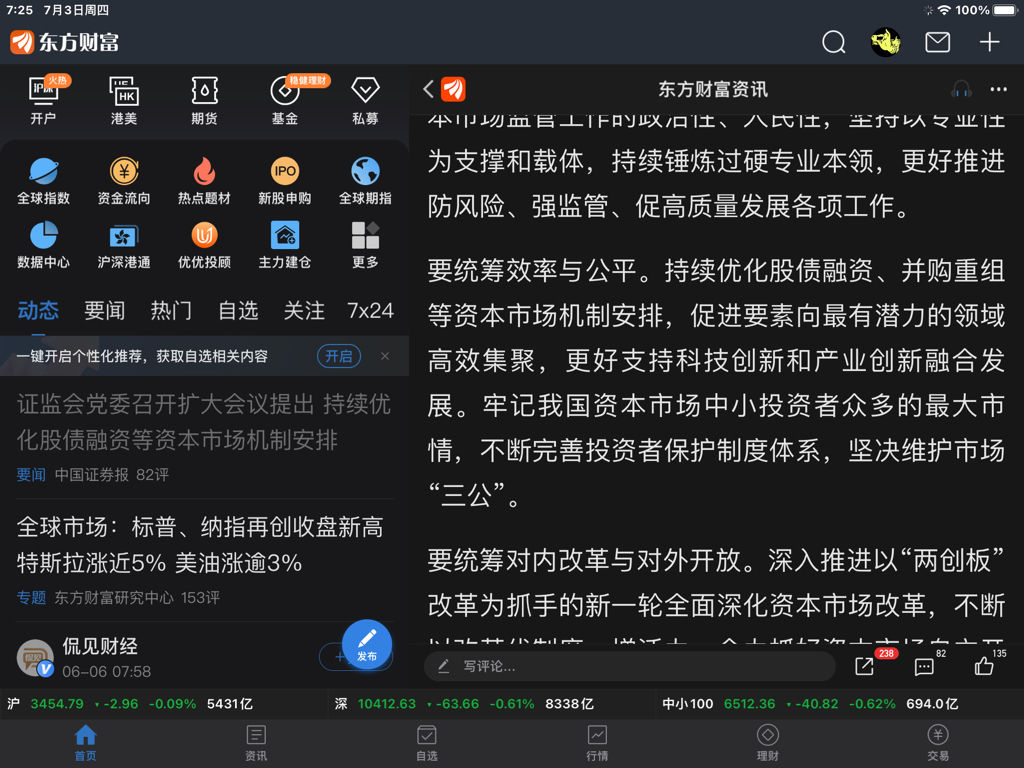Open the mail messages icon

(x=937, y=42)
